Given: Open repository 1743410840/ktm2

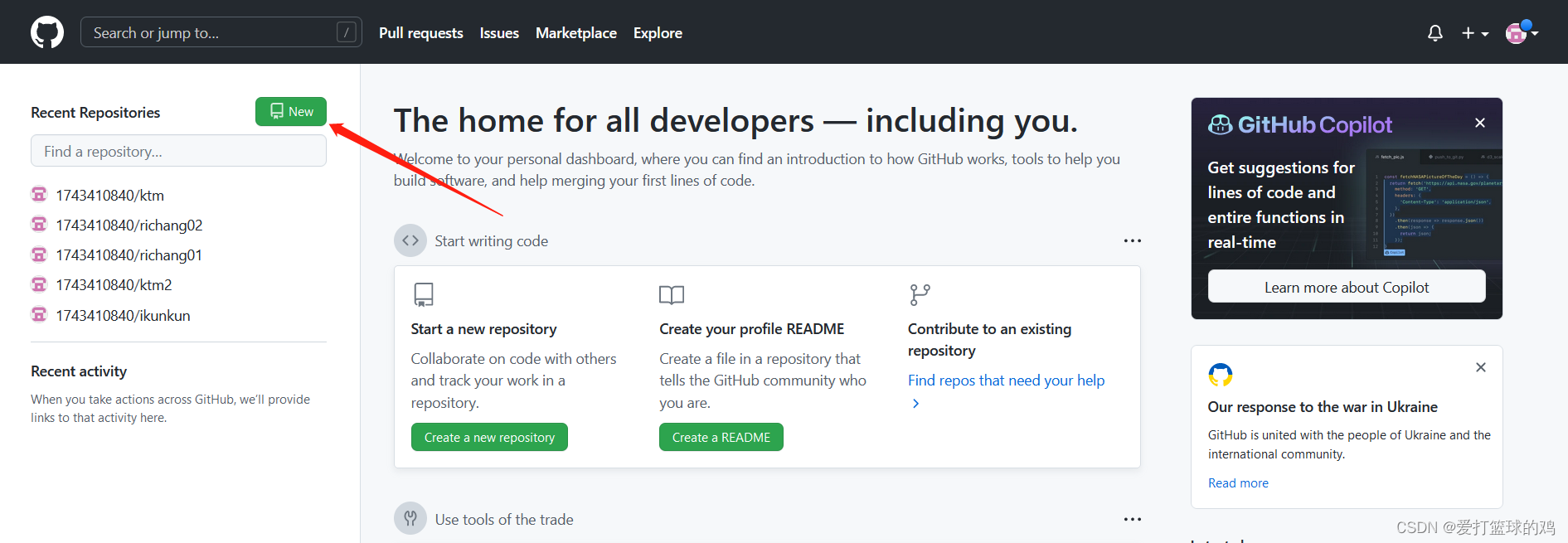Looking at the screenshot, I should pyautogui.click(x=114, y=284).
